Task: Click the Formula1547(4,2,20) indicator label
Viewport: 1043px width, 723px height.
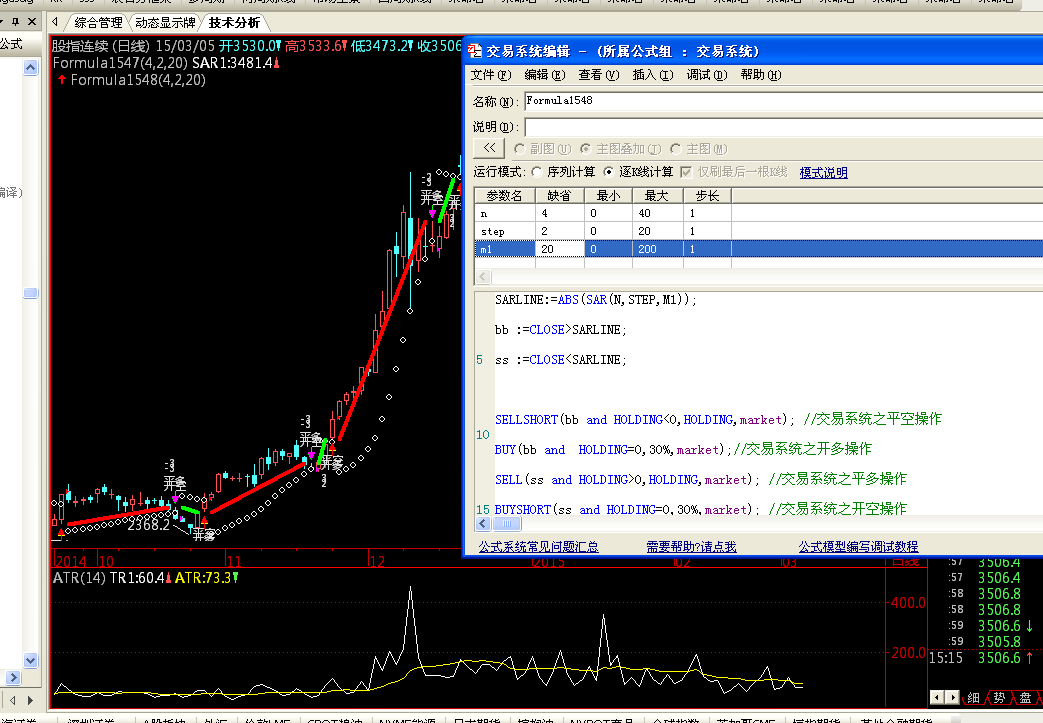Action: pos(120,63)
